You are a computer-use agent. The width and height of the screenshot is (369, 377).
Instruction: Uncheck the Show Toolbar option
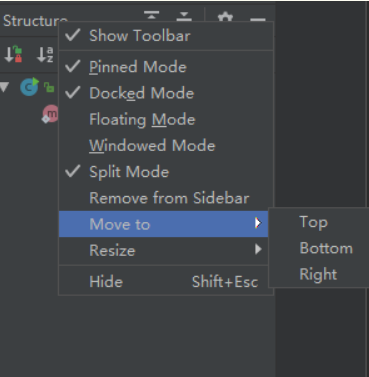point(166,36)
